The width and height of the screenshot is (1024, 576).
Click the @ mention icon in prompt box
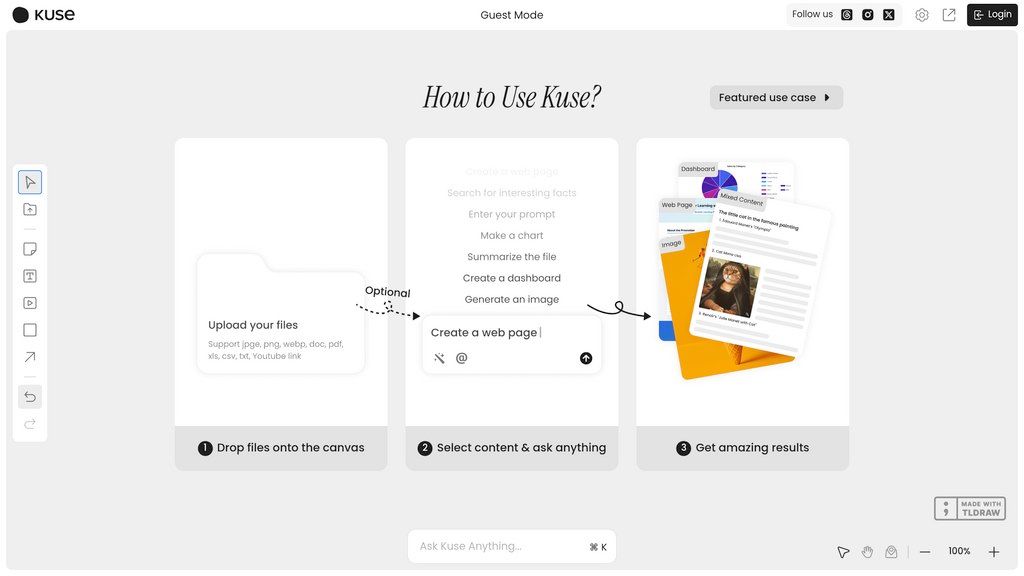click(x=462, y=358)
